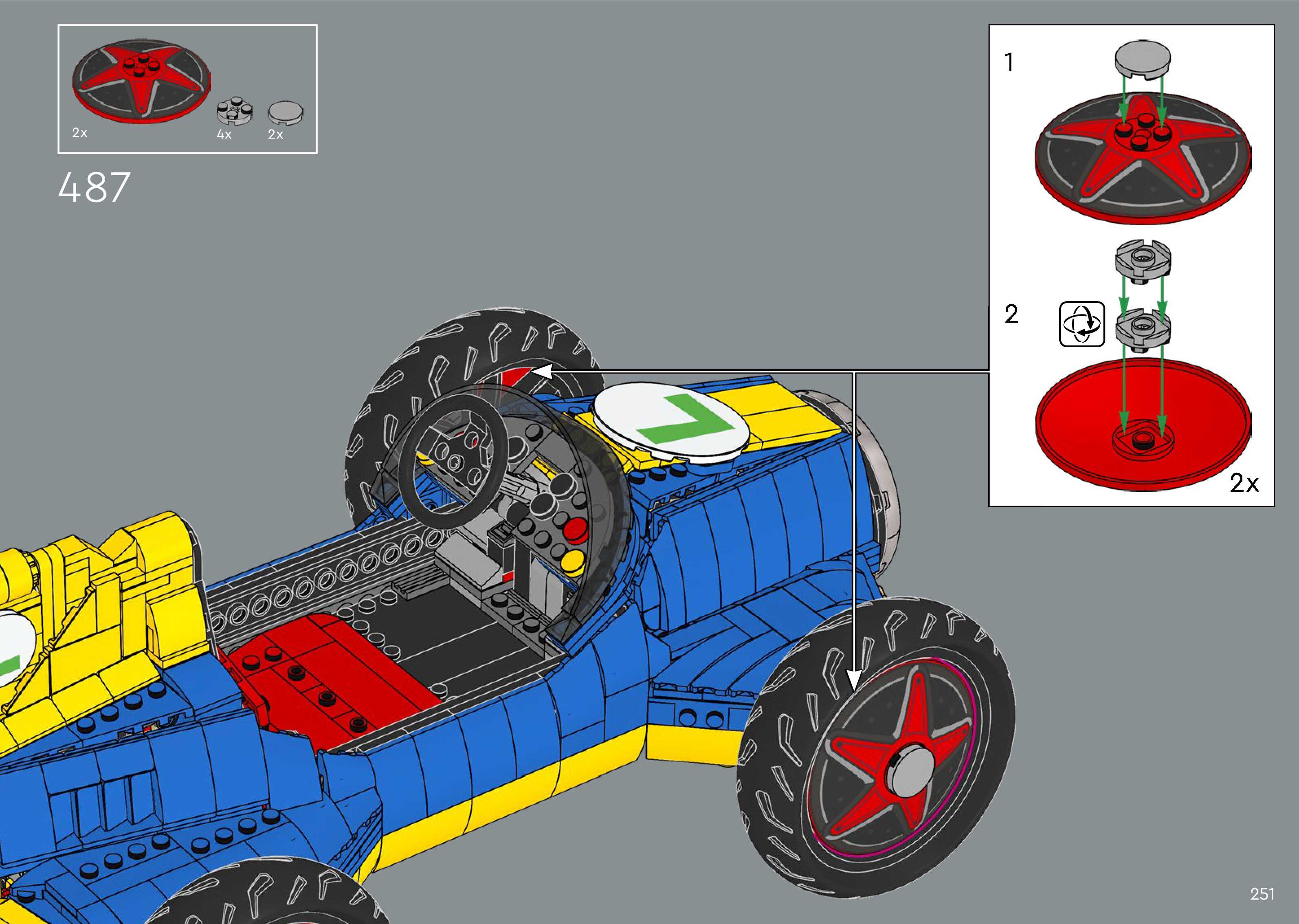This screenshot has height=924, width=1299.
Task: Click the rotate-model icon in sub-step 2
Action: pos(1082,324)
